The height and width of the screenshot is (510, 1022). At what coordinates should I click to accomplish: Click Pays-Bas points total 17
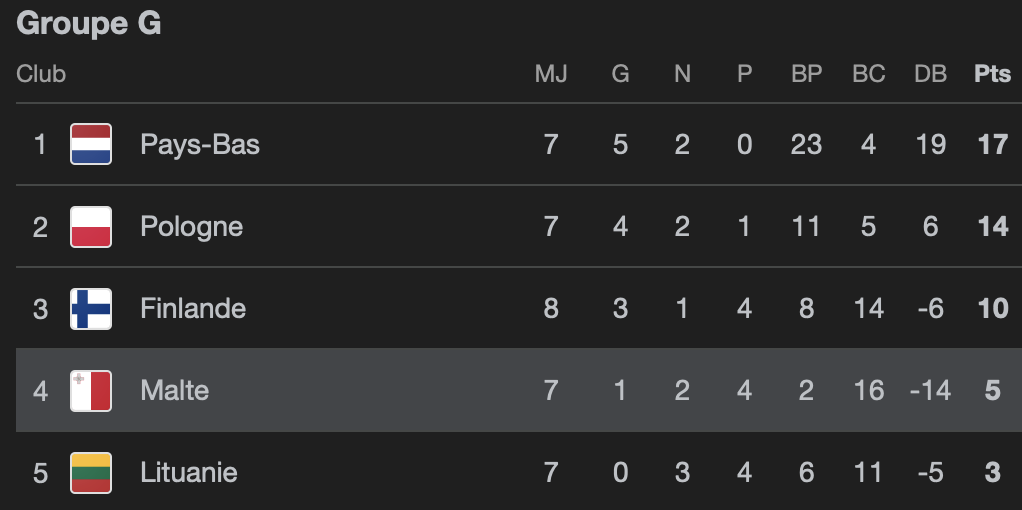(992, 144)
